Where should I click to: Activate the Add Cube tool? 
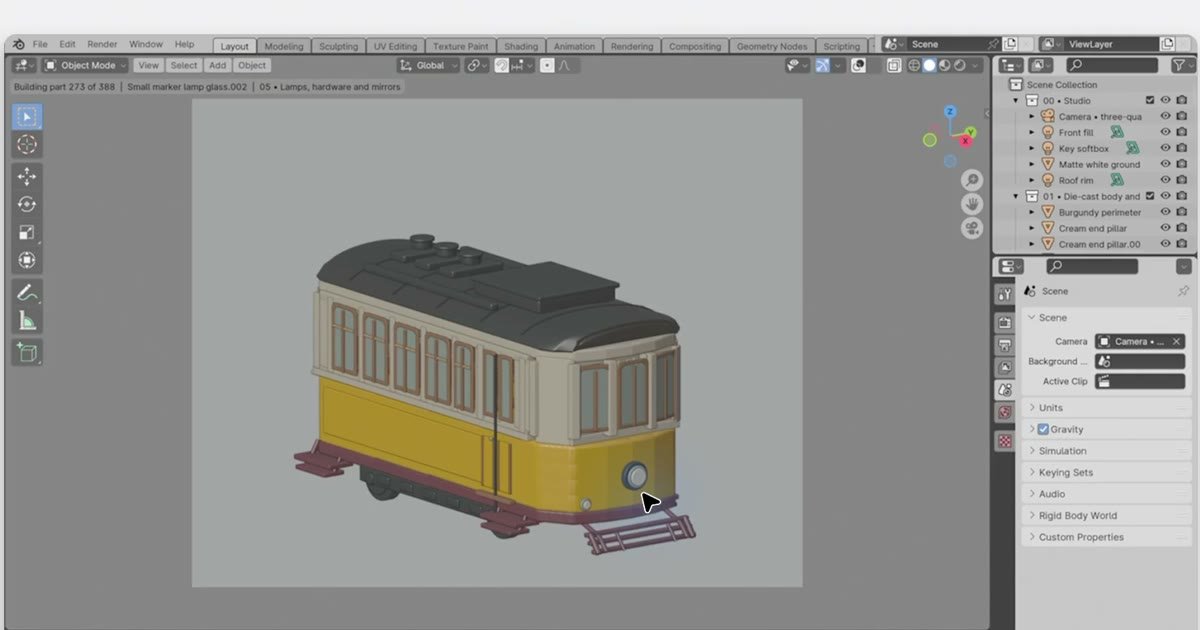coord(27,353)
